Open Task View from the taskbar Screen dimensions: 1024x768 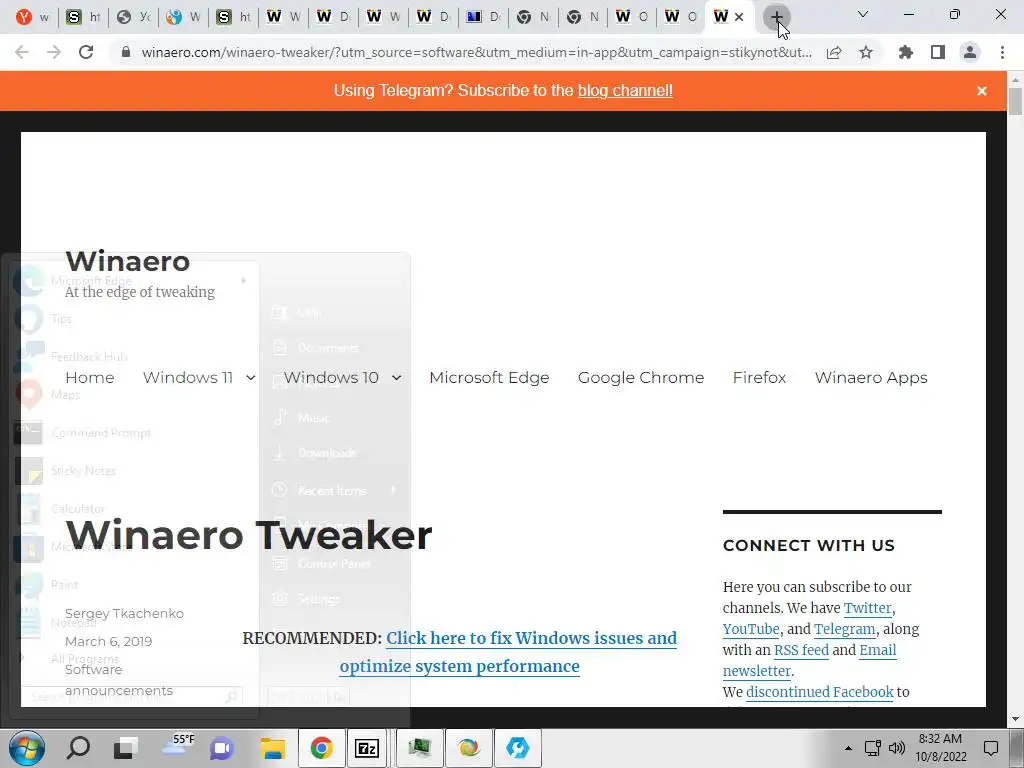tap(126, 748)
